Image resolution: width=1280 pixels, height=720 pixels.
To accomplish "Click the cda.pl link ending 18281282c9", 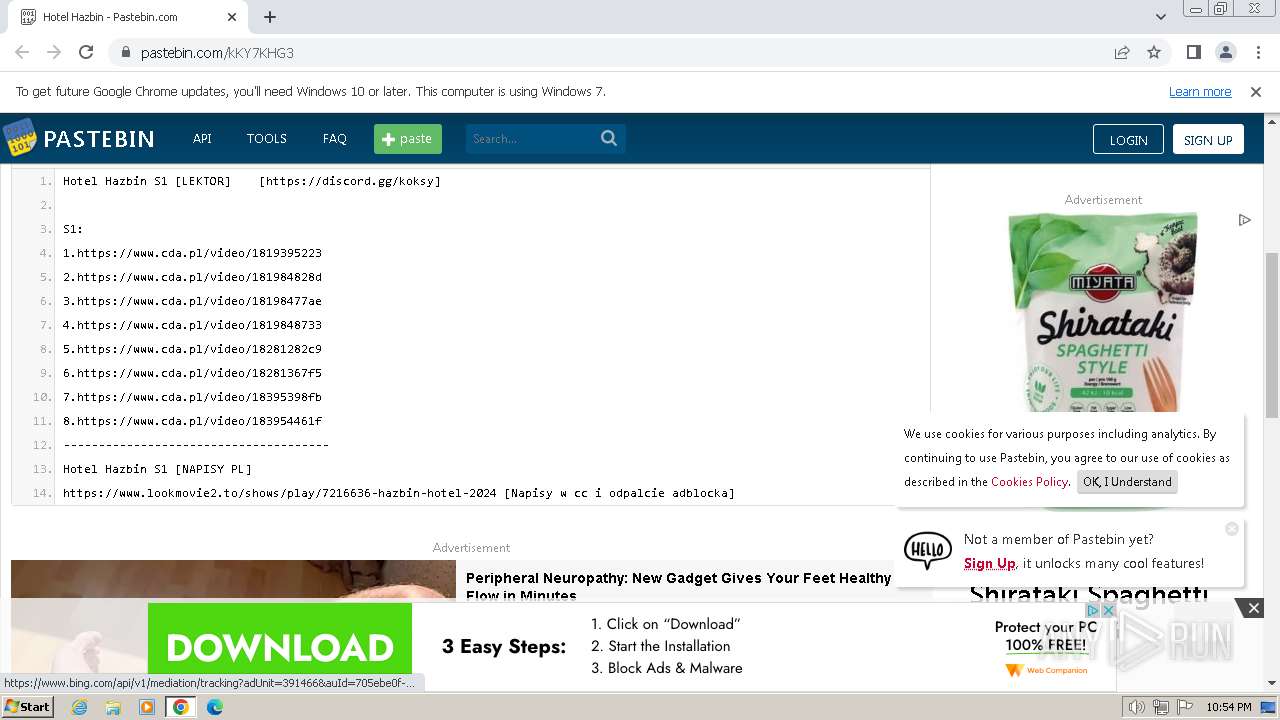I will [x=199, y=349].
